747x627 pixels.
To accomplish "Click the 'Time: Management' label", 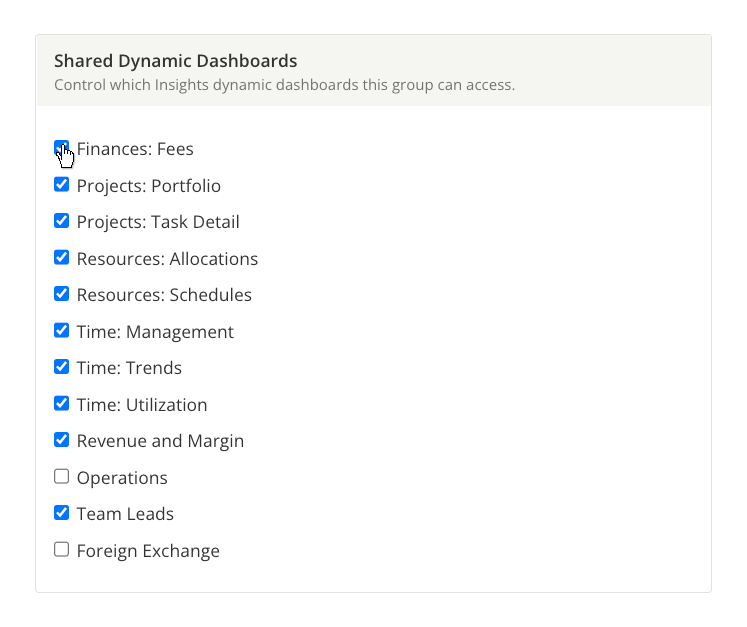I will [155, 332].
